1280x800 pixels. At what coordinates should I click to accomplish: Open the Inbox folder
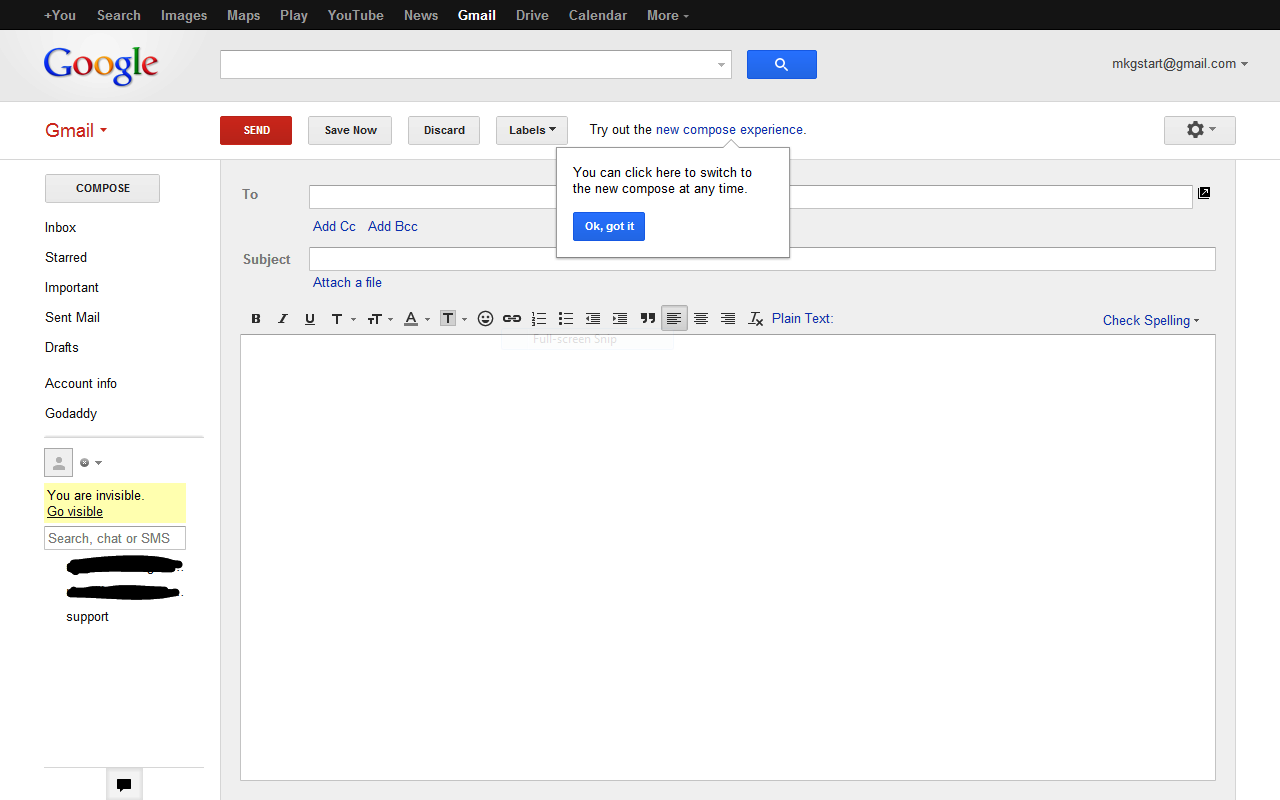pyautogui.click(x=61, y=228)
